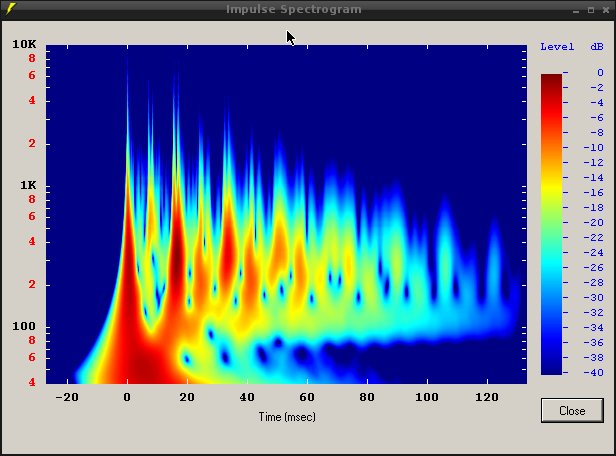Click the lightning bolt window icon
616x456 pixels.
tap(11, 9)
